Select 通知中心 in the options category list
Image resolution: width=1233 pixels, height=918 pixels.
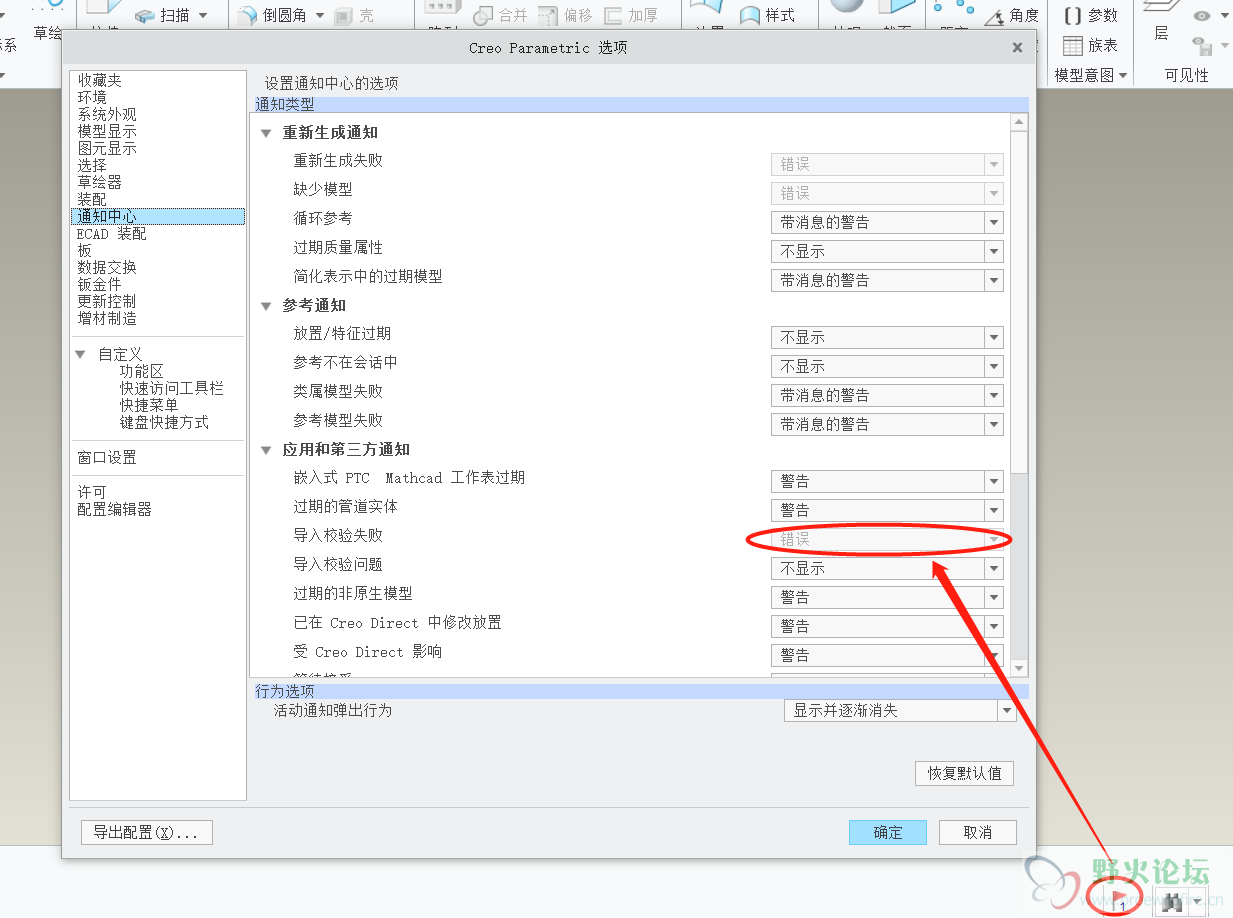tap(158, 216)
